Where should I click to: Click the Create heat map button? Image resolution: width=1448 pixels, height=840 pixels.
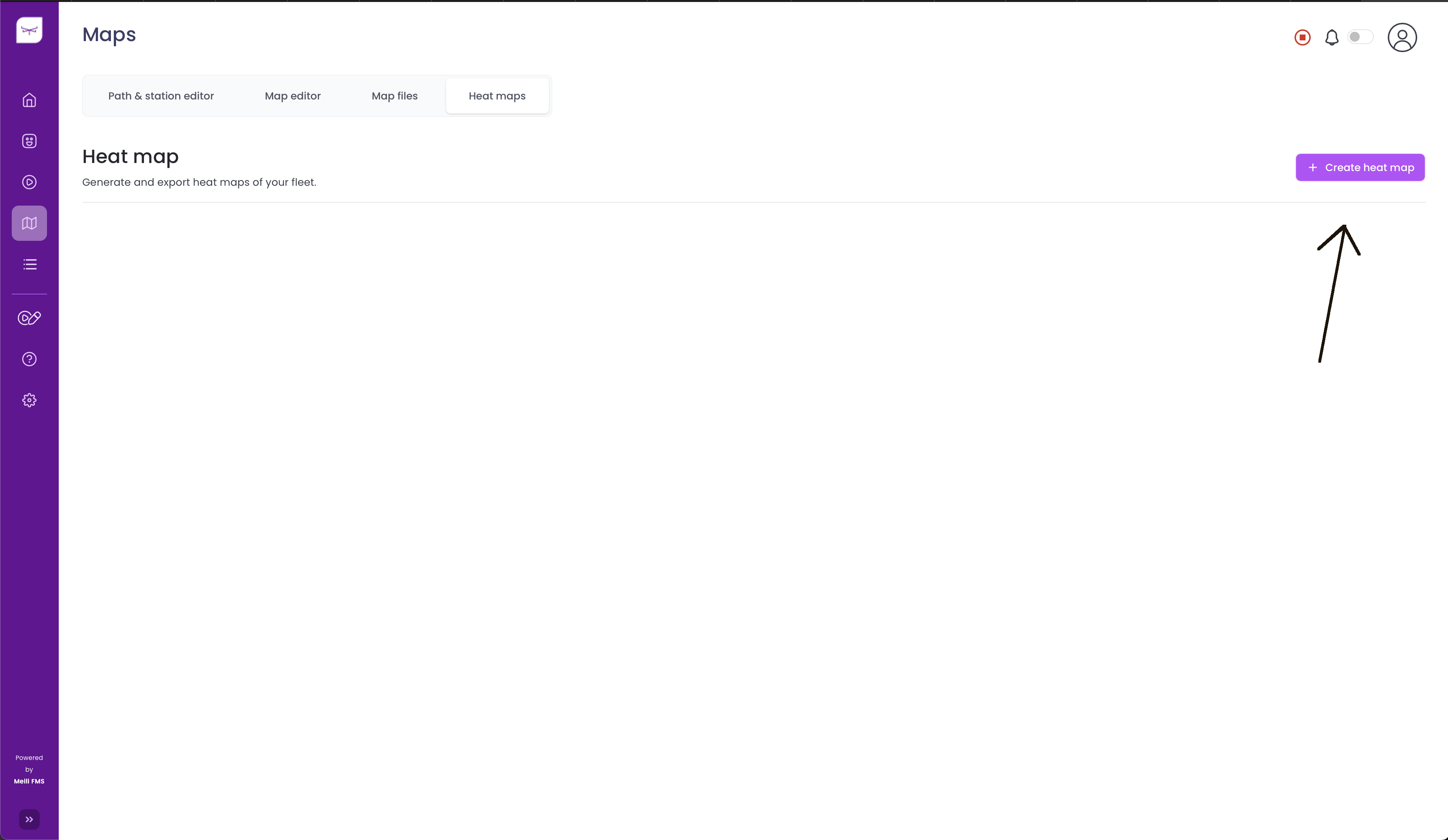click(x=1360, y=168)
